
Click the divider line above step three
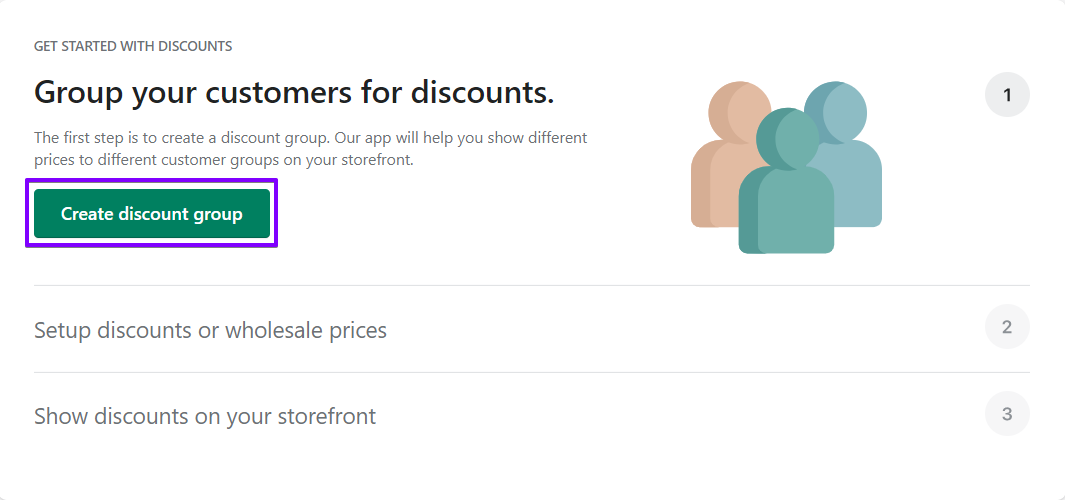532,372
